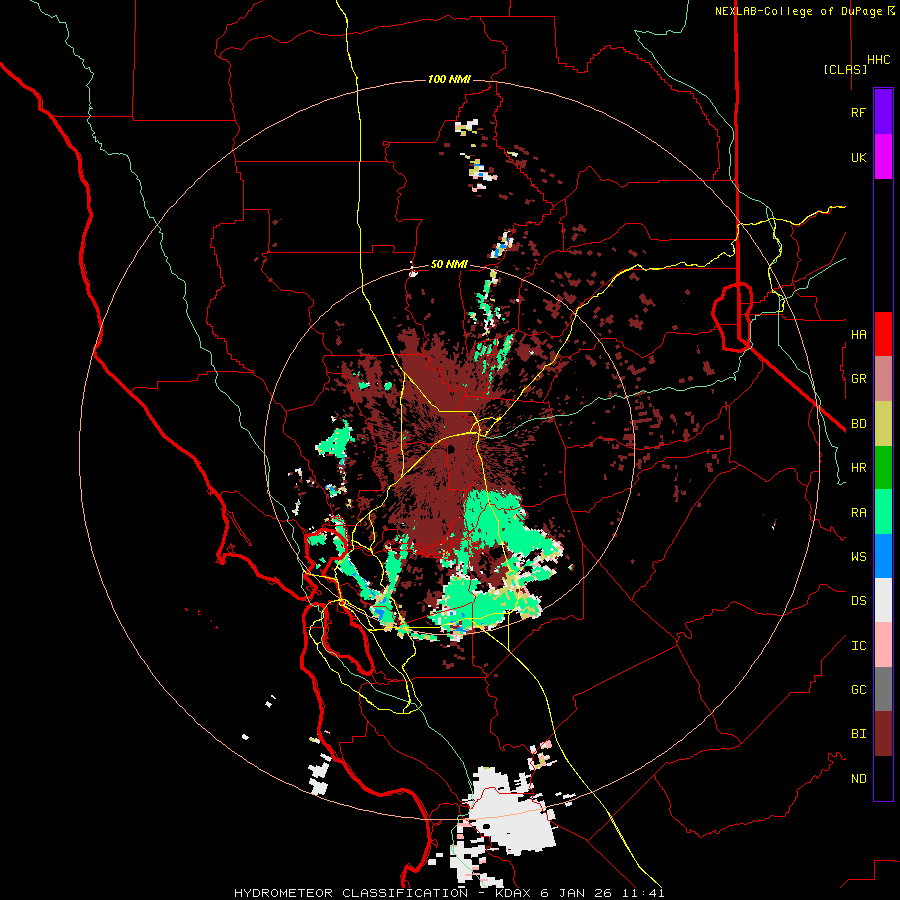Image resolution: width=900 pixels, height=900 pixels.
Task: Pick the bright green RA legend swatch
Action: point(883,512)
